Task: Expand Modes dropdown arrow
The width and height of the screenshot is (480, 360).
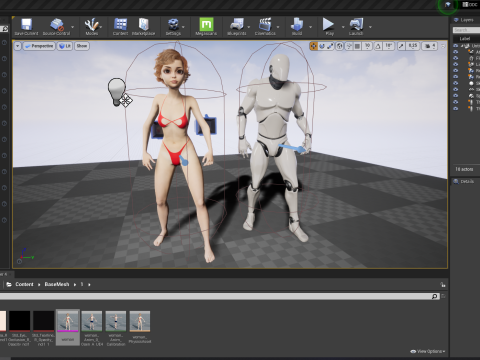Action: pos(101,27)
